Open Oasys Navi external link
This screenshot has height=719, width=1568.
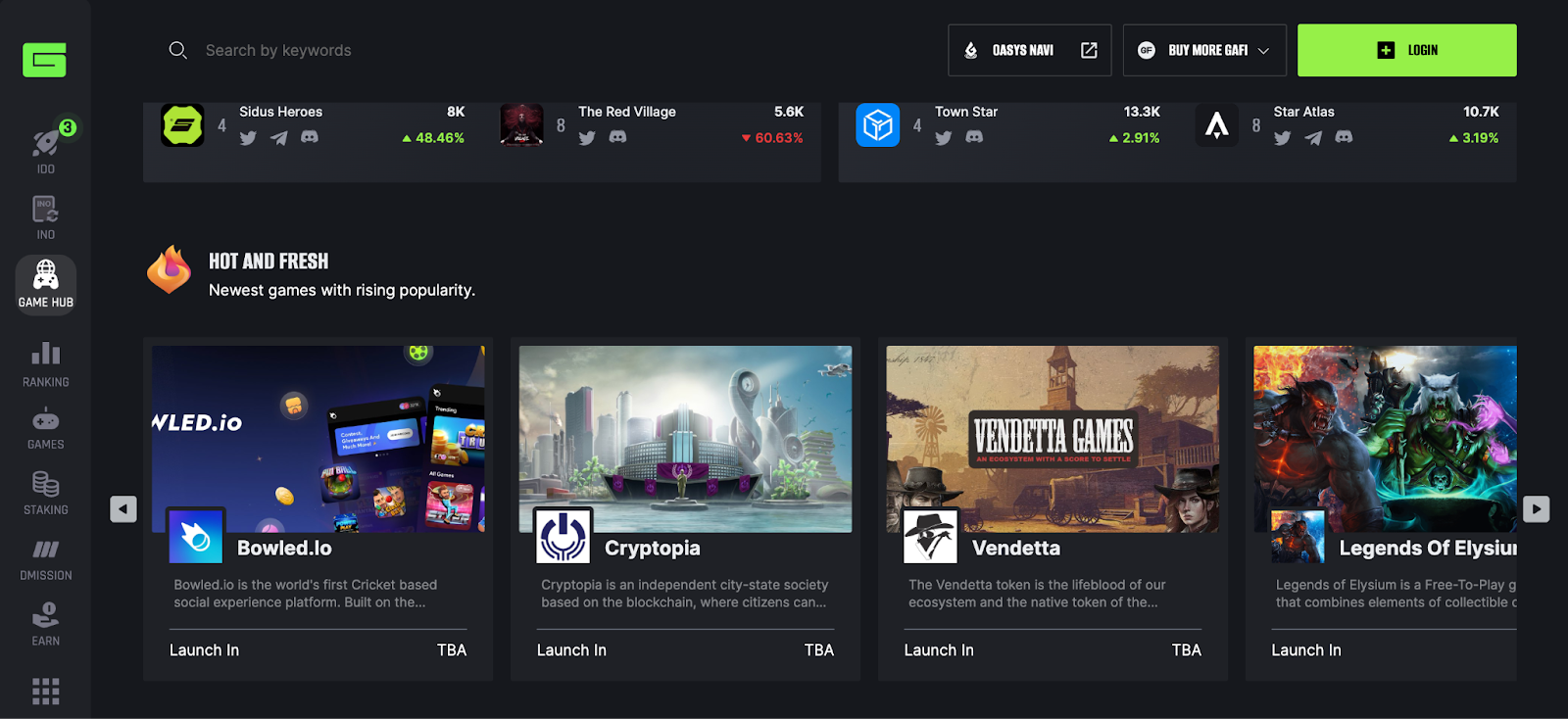coord(1030,50)
